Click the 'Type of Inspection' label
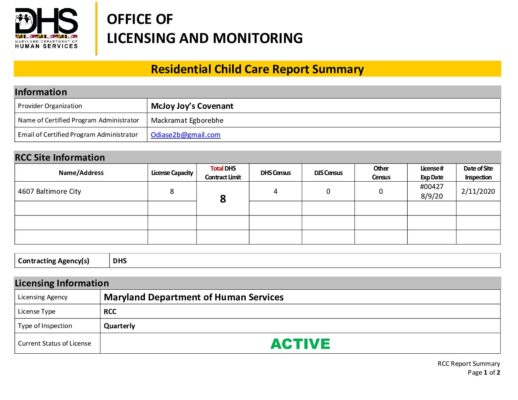Screen dimensions: 518x400 (45, 326)
